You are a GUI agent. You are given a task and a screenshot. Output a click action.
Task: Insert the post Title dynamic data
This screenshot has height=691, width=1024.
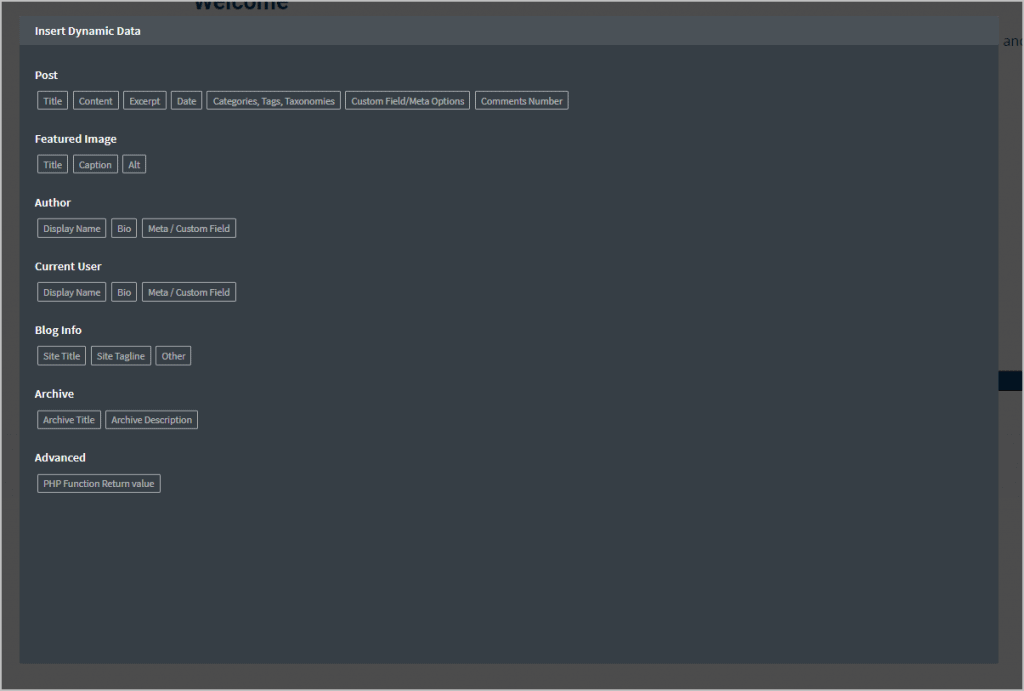point(51,100)
